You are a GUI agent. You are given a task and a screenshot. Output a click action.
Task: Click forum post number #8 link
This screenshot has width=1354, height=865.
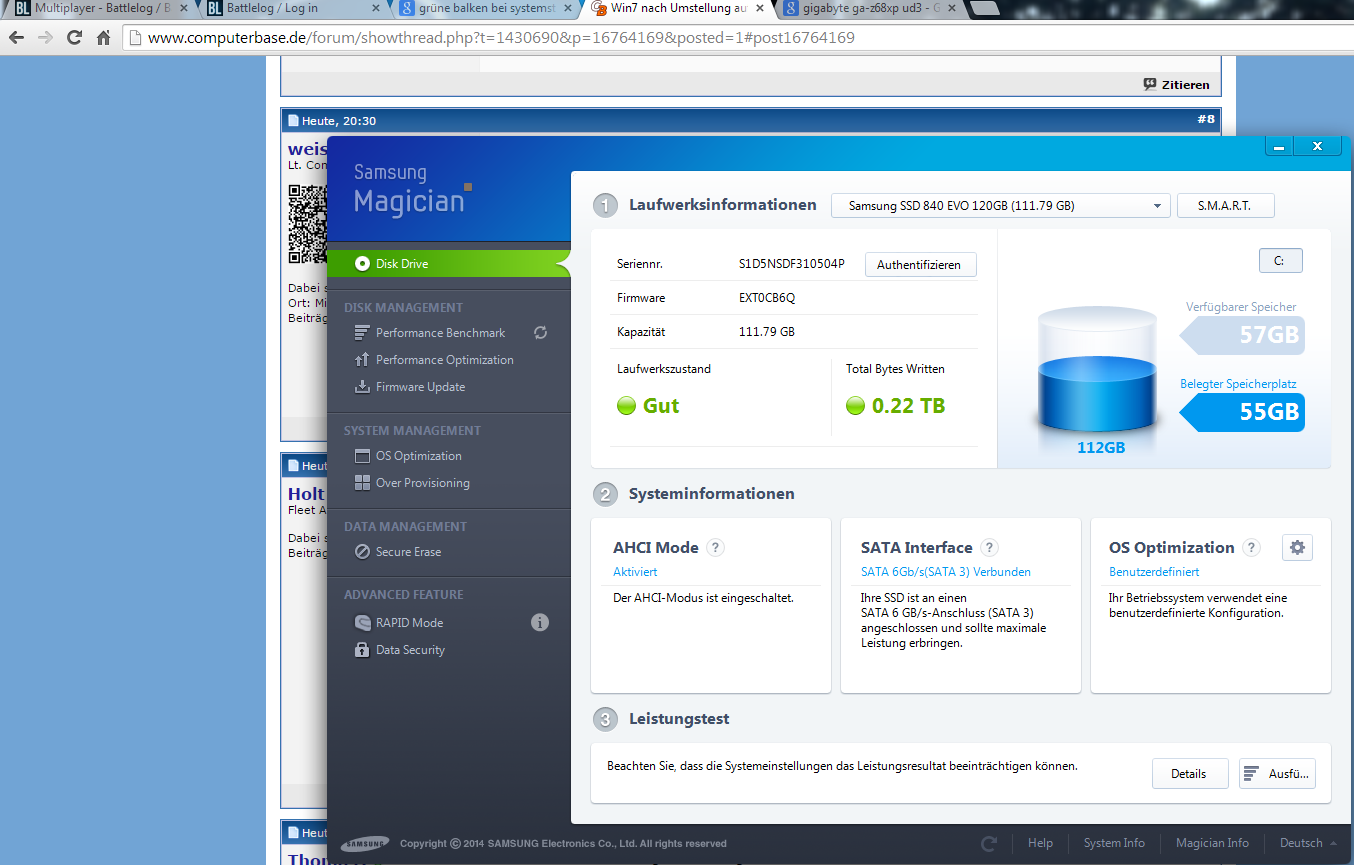[1205, 120]
